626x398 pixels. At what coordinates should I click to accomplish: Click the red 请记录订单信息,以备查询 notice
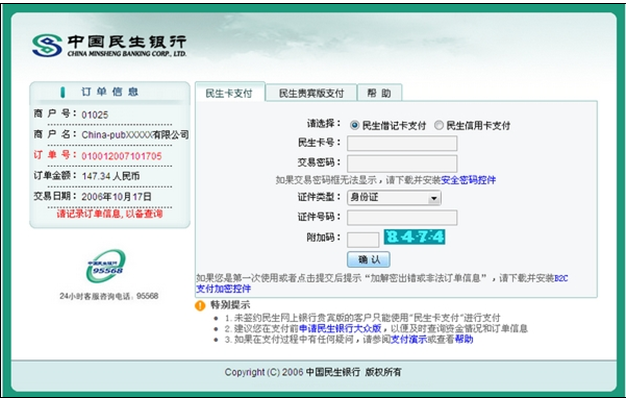point(110,214)
